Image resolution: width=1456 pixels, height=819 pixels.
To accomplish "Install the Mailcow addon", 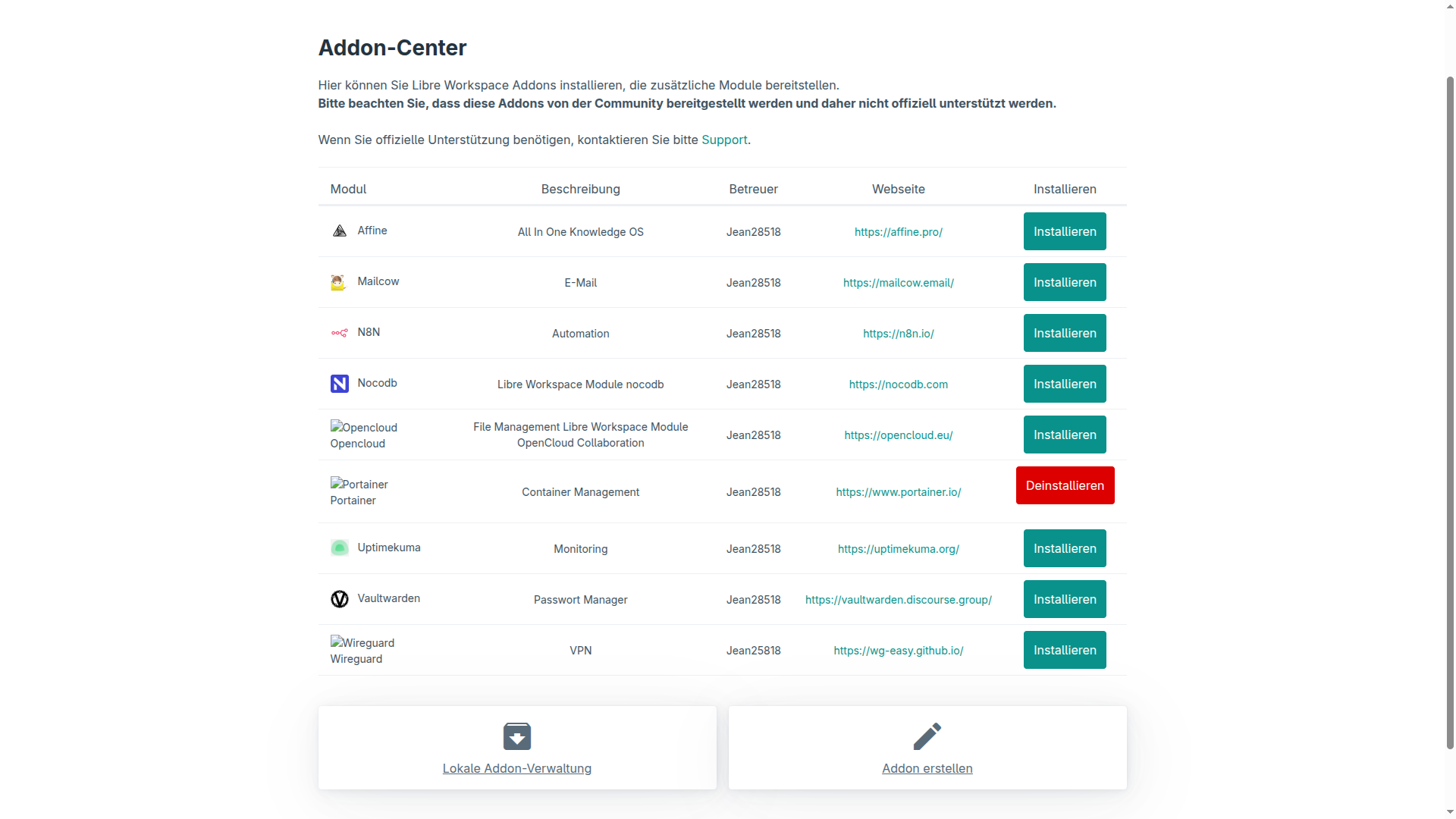I will pyautogui.click(x=1064, y=282).
